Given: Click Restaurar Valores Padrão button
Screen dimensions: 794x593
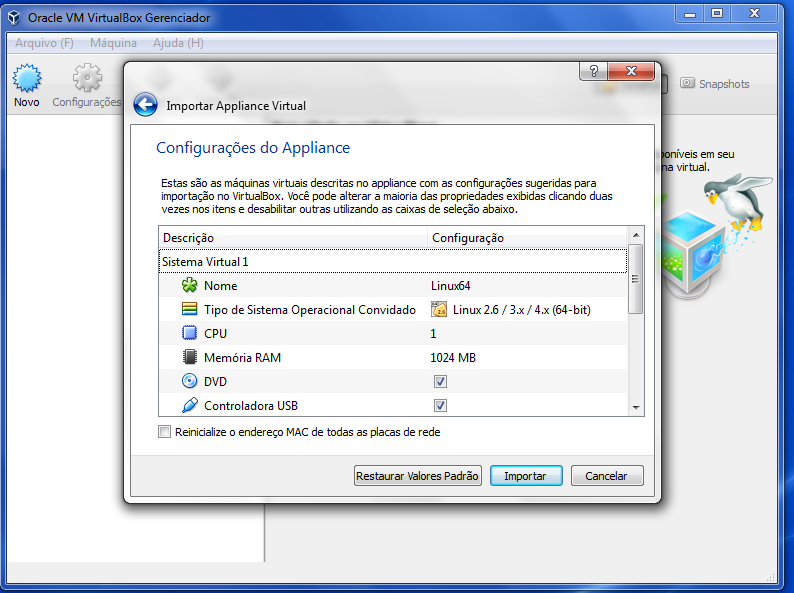Looking at the screenshot, I should 418,476.
